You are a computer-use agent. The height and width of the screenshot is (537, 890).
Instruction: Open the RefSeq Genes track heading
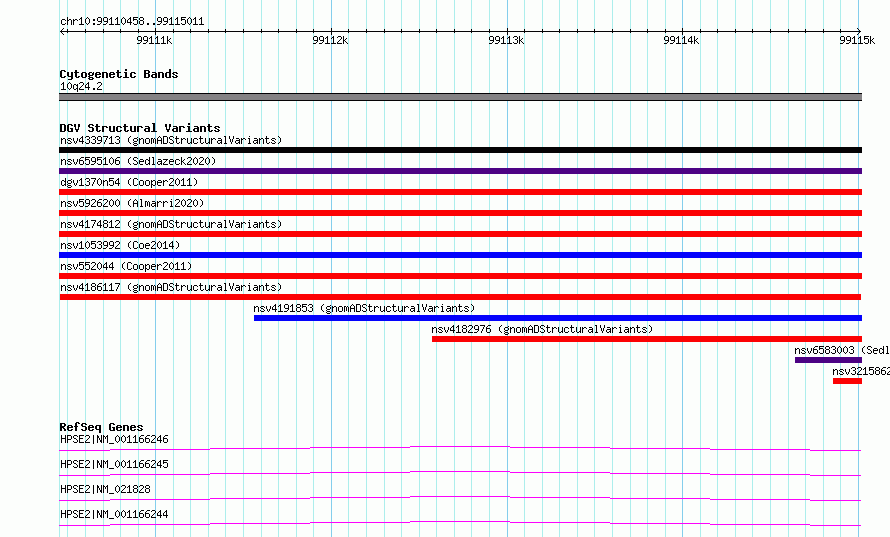click(101, 427)
